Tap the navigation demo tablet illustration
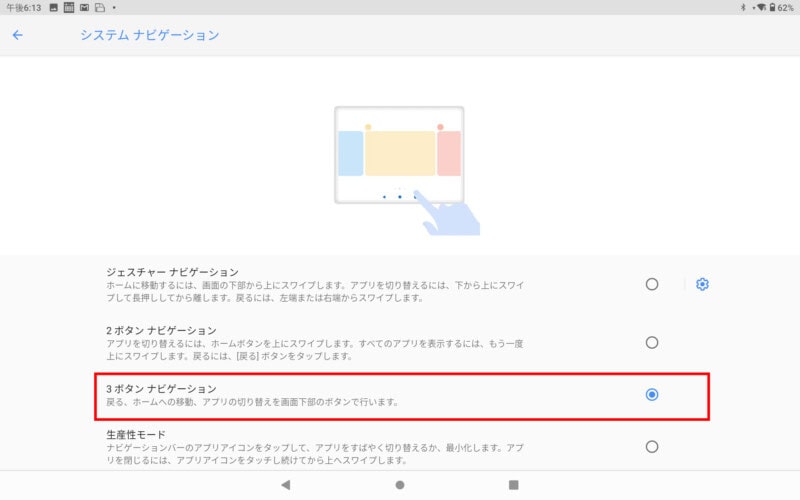This screenshot has height=500, width=800. (x=399, y=155)
